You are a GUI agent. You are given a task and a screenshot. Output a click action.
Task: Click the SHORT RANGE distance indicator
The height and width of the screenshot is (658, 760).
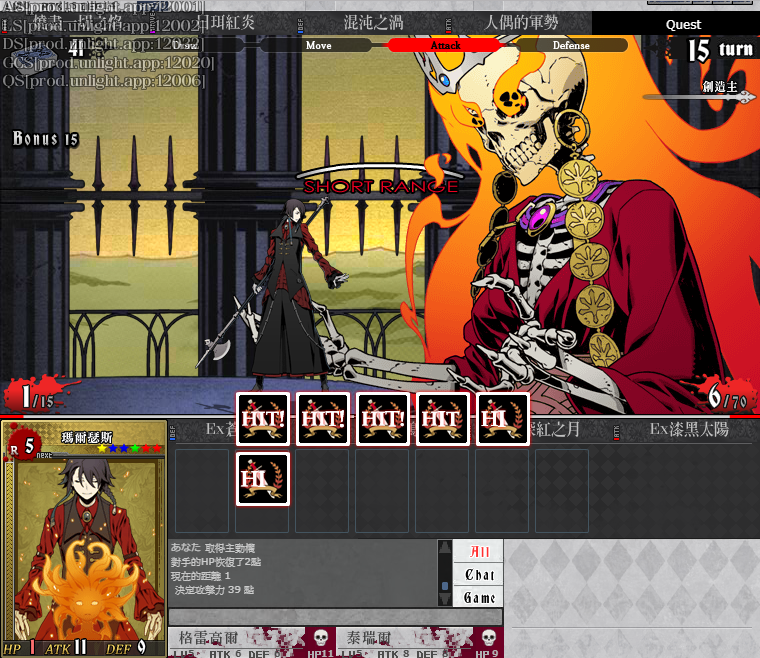click(x=381, y=186)
